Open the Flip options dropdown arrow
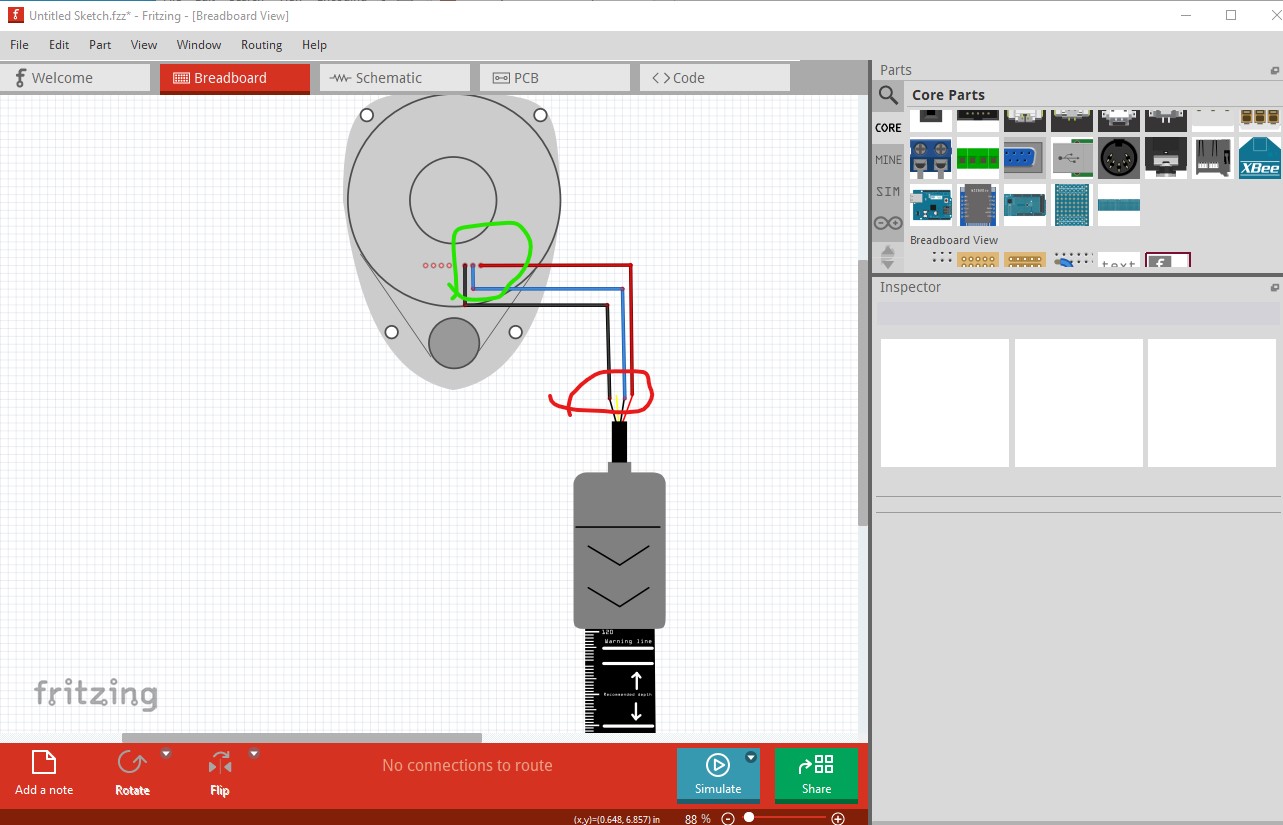 coord(254,754)
